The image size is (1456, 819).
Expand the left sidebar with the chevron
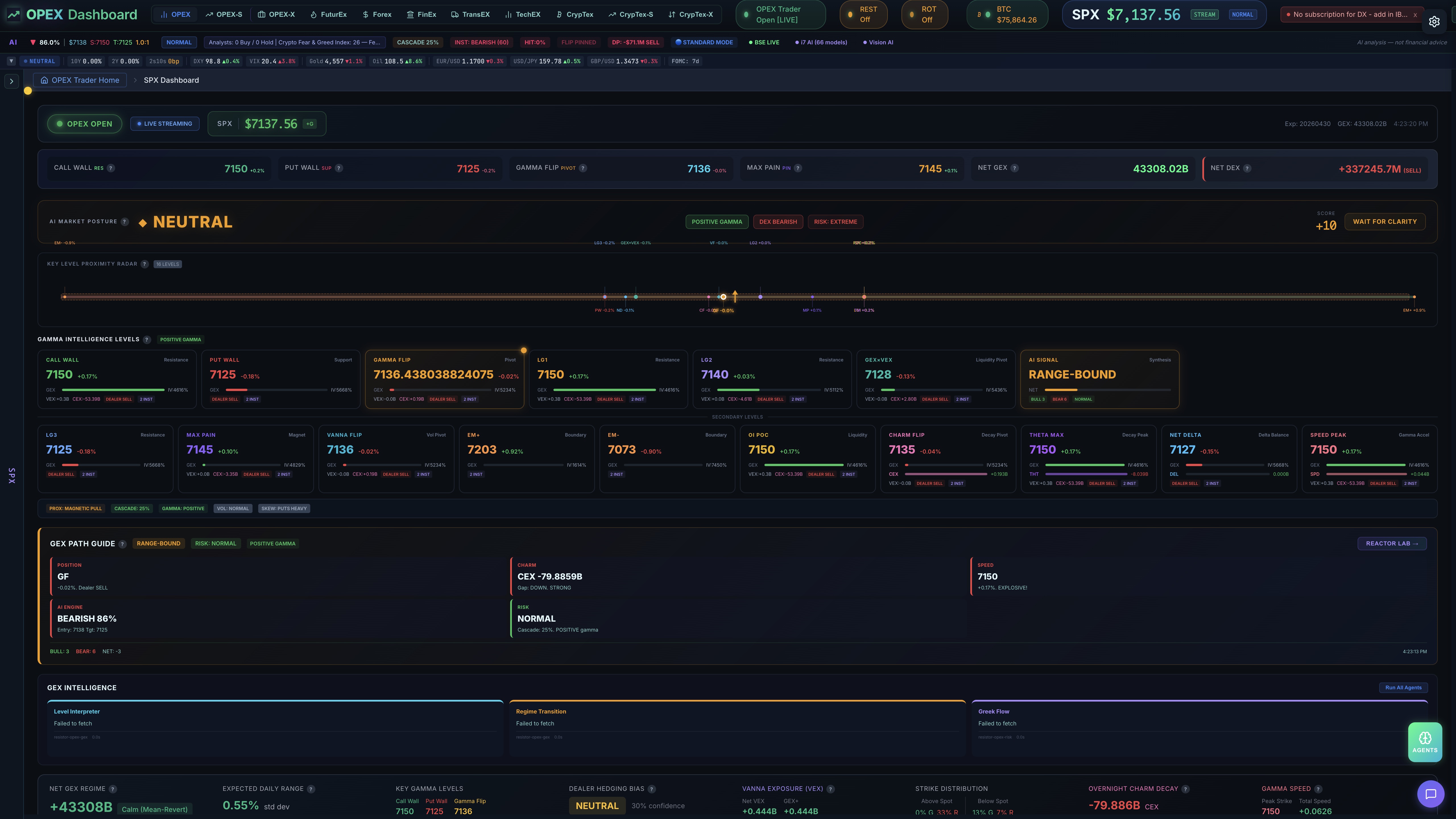coord(11,81)
